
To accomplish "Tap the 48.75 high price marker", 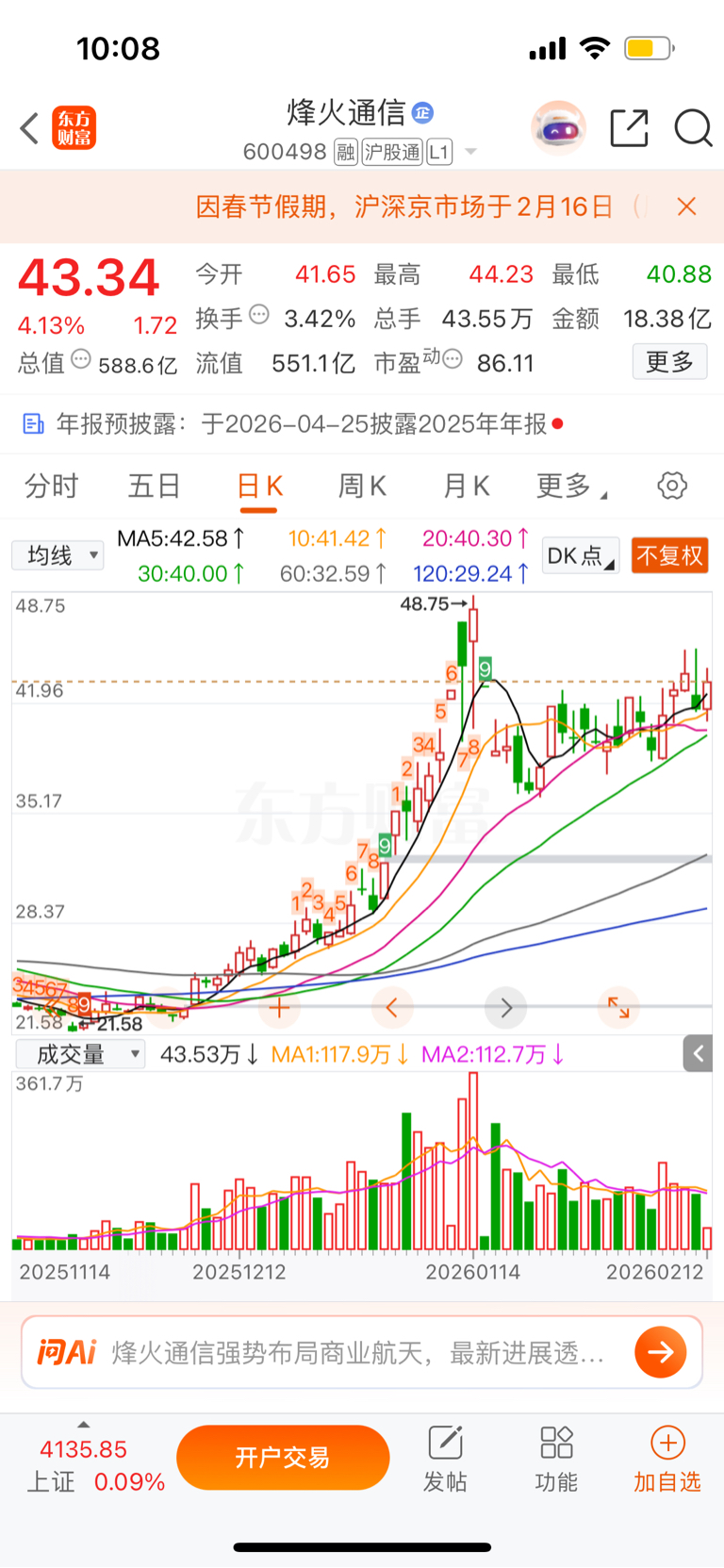I will pos(434,603).
